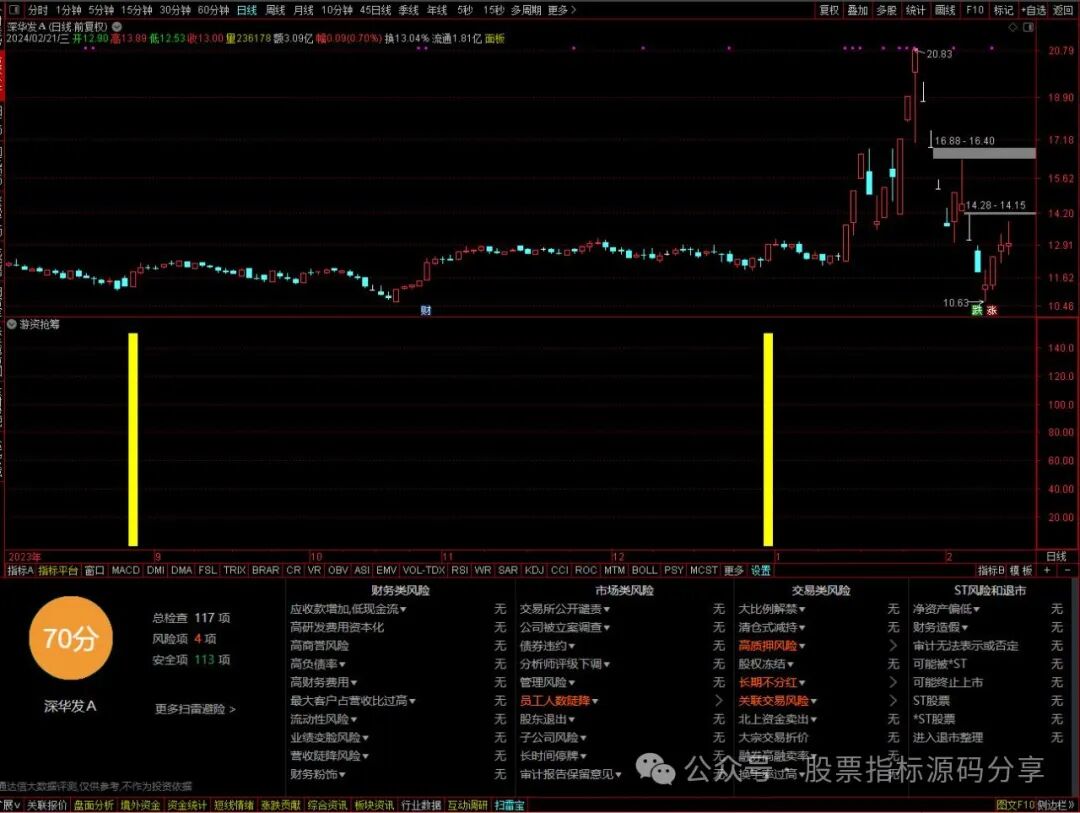This screenshot has height=813, width=1080.
Task: Select the KDJ indicator
Action: point(534,570)
